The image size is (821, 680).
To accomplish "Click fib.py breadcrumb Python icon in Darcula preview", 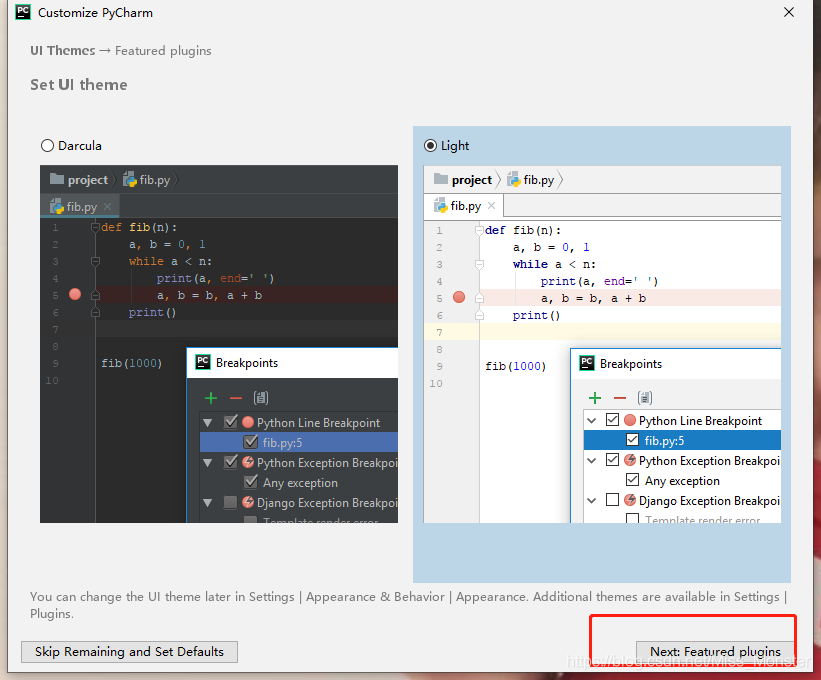I will [x=130, y=180].
